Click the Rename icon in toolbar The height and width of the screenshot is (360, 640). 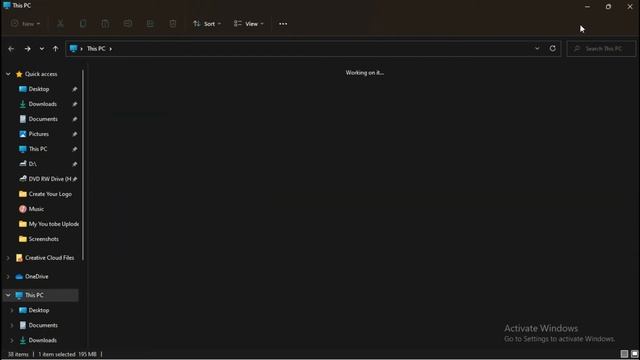point(128,24)
